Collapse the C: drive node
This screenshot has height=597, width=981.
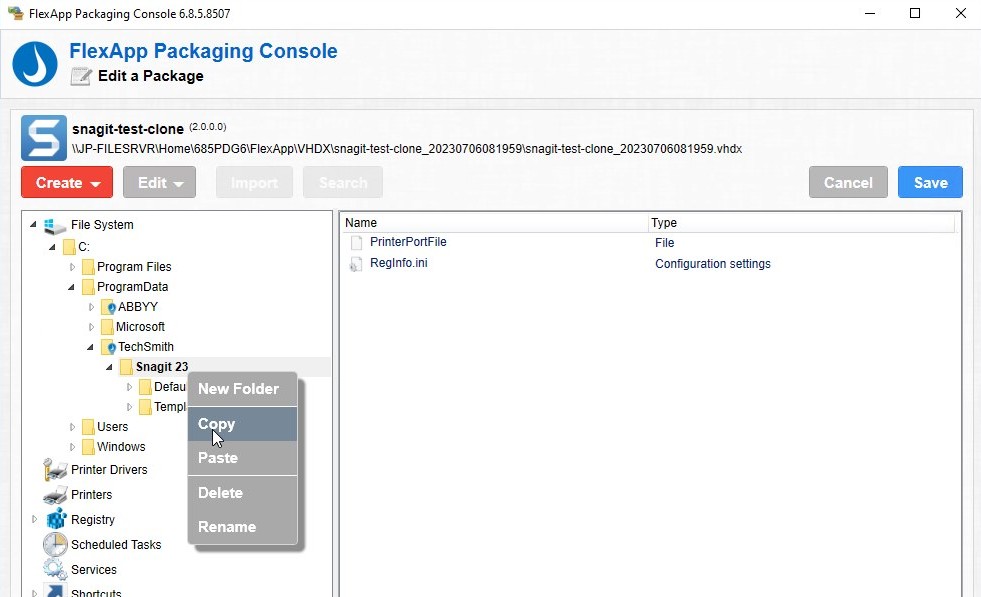click(53, 247)
